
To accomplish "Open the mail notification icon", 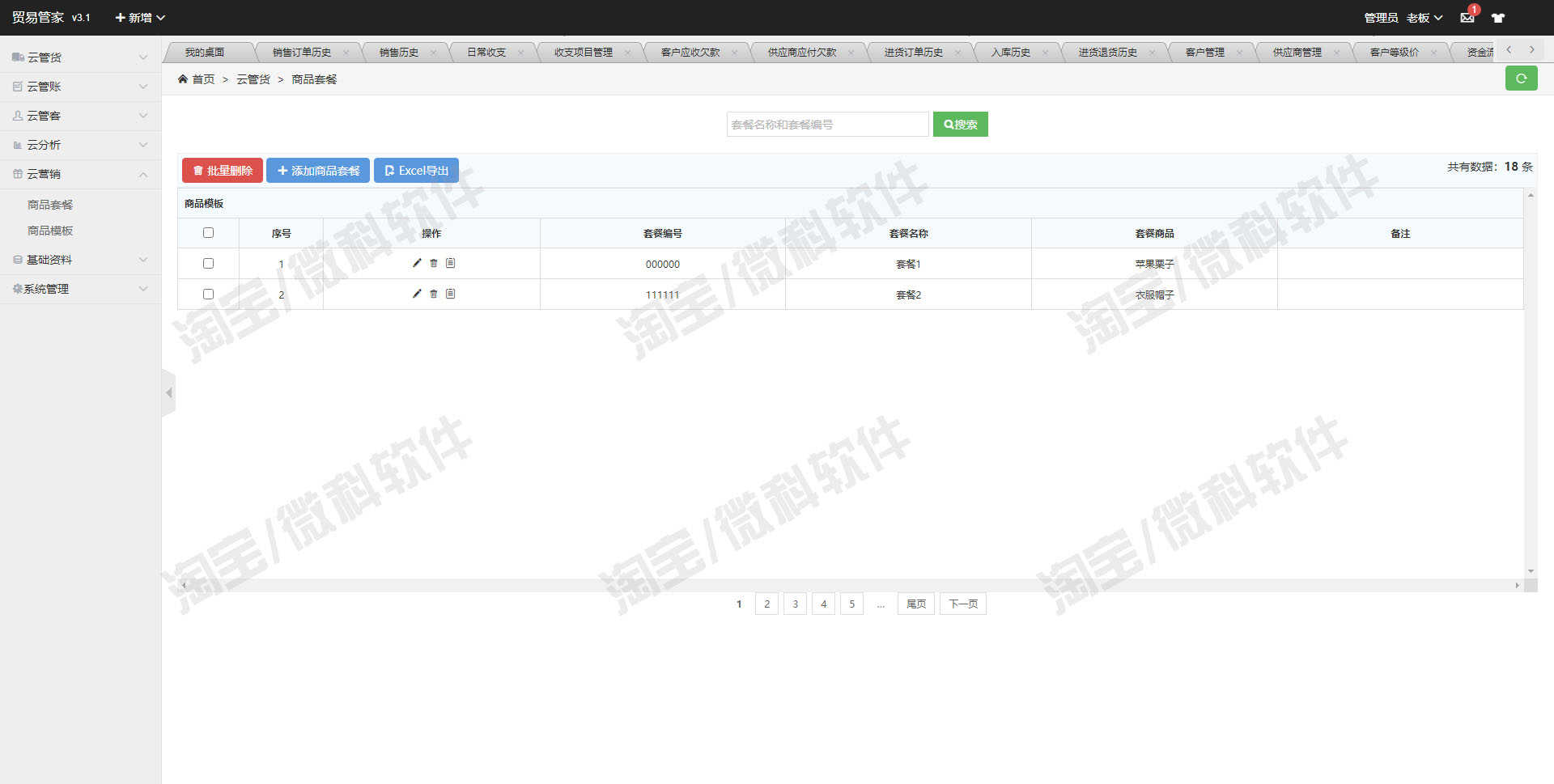I will click(1467, 17).
